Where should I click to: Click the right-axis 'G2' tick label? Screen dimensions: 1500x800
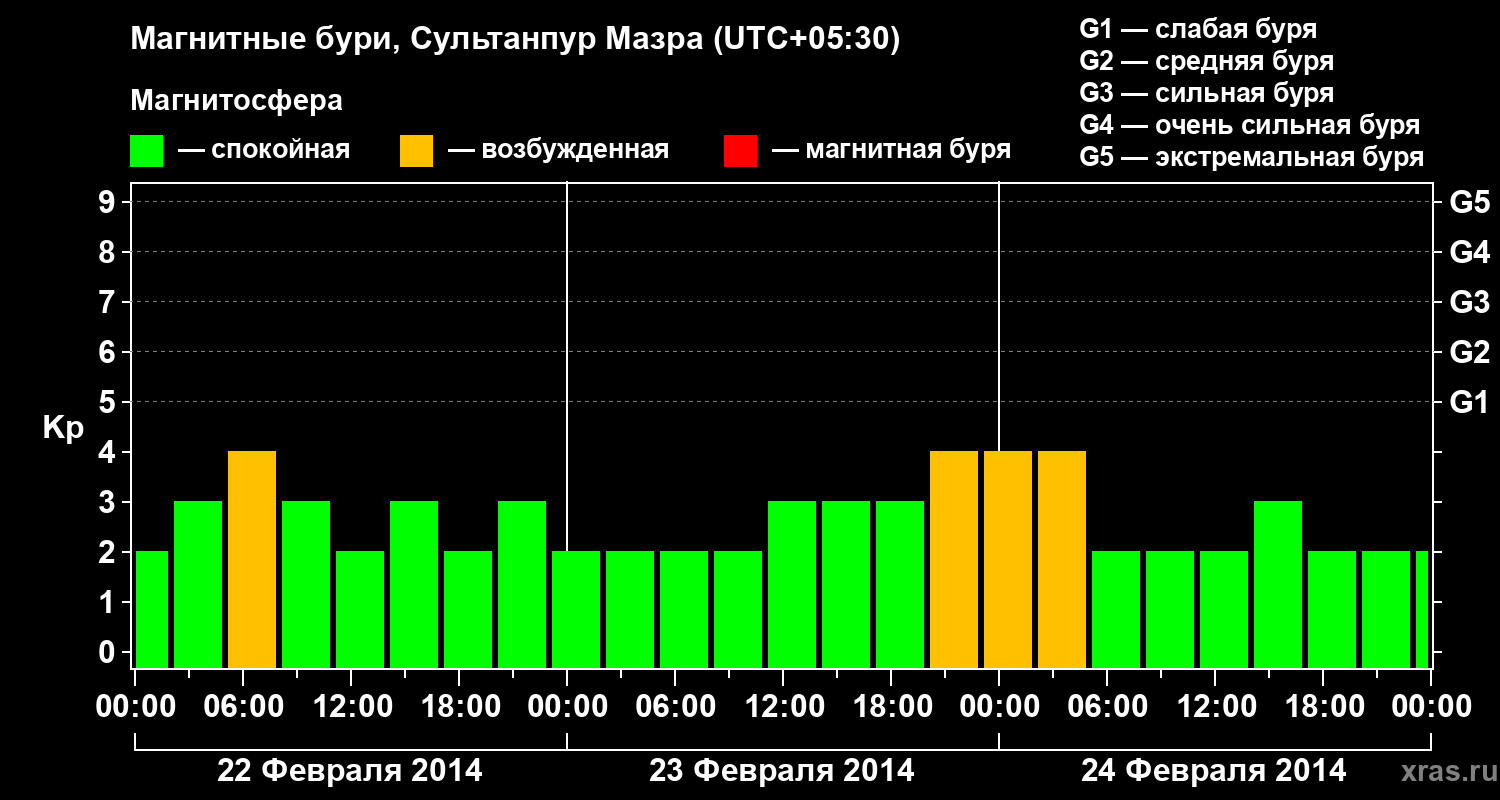pyautogui.click(x=1469, y=352)
